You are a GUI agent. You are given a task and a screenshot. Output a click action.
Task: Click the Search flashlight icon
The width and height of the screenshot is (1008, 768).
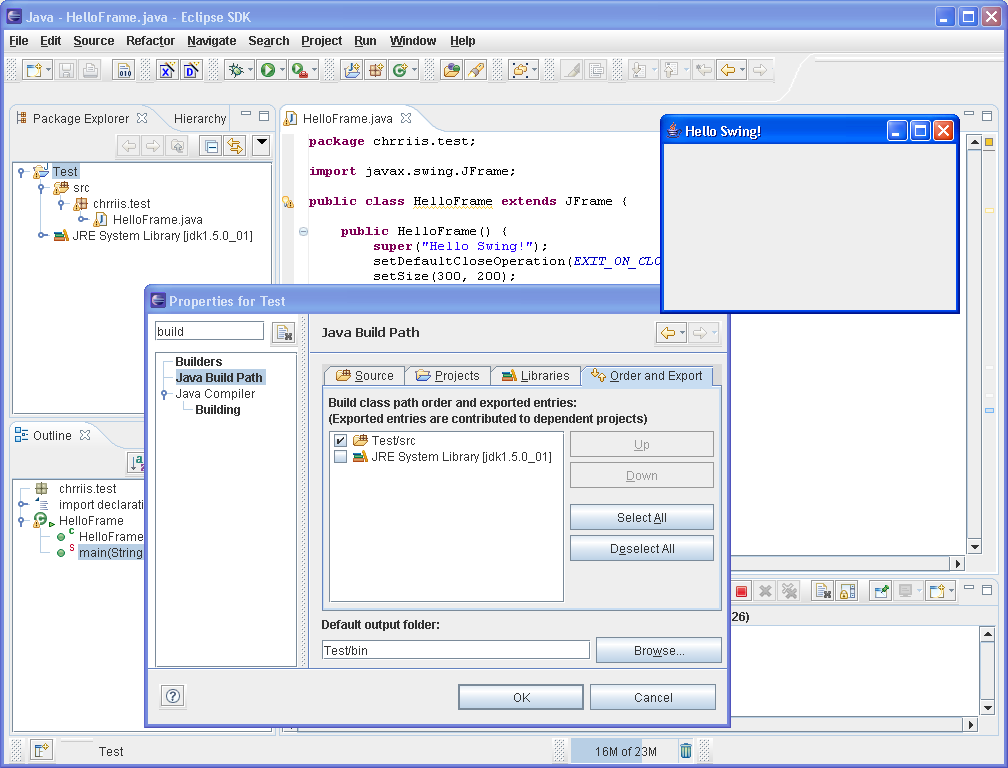point(476,69)
